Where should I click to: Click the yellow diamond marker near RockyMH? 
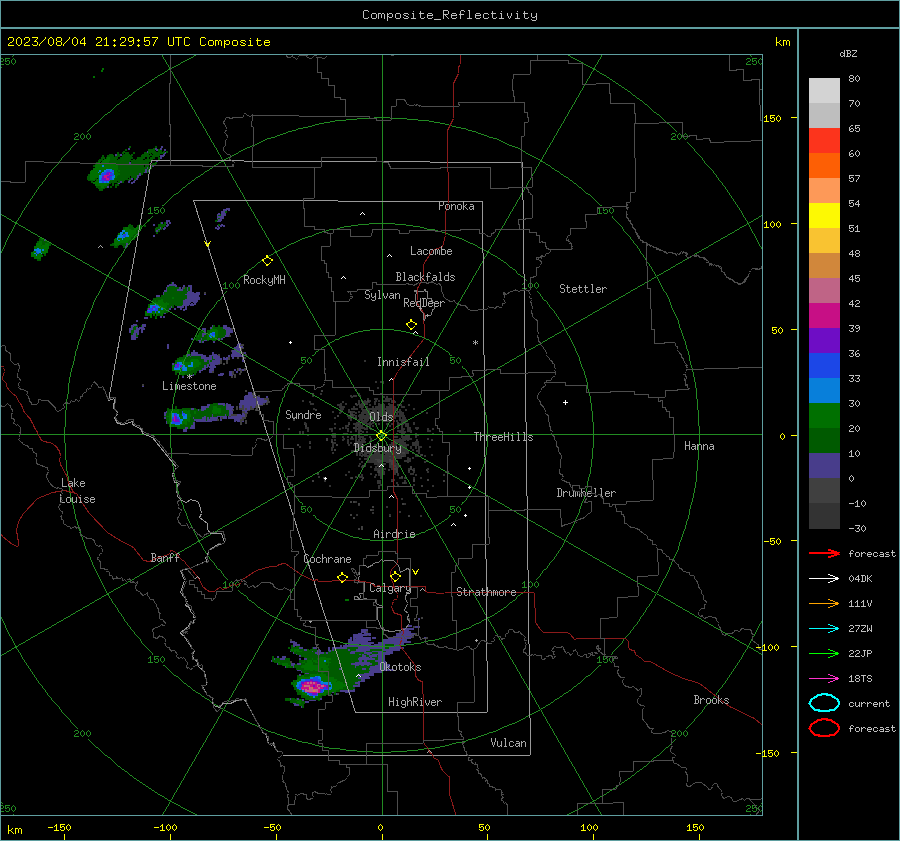tap(267, 261)
